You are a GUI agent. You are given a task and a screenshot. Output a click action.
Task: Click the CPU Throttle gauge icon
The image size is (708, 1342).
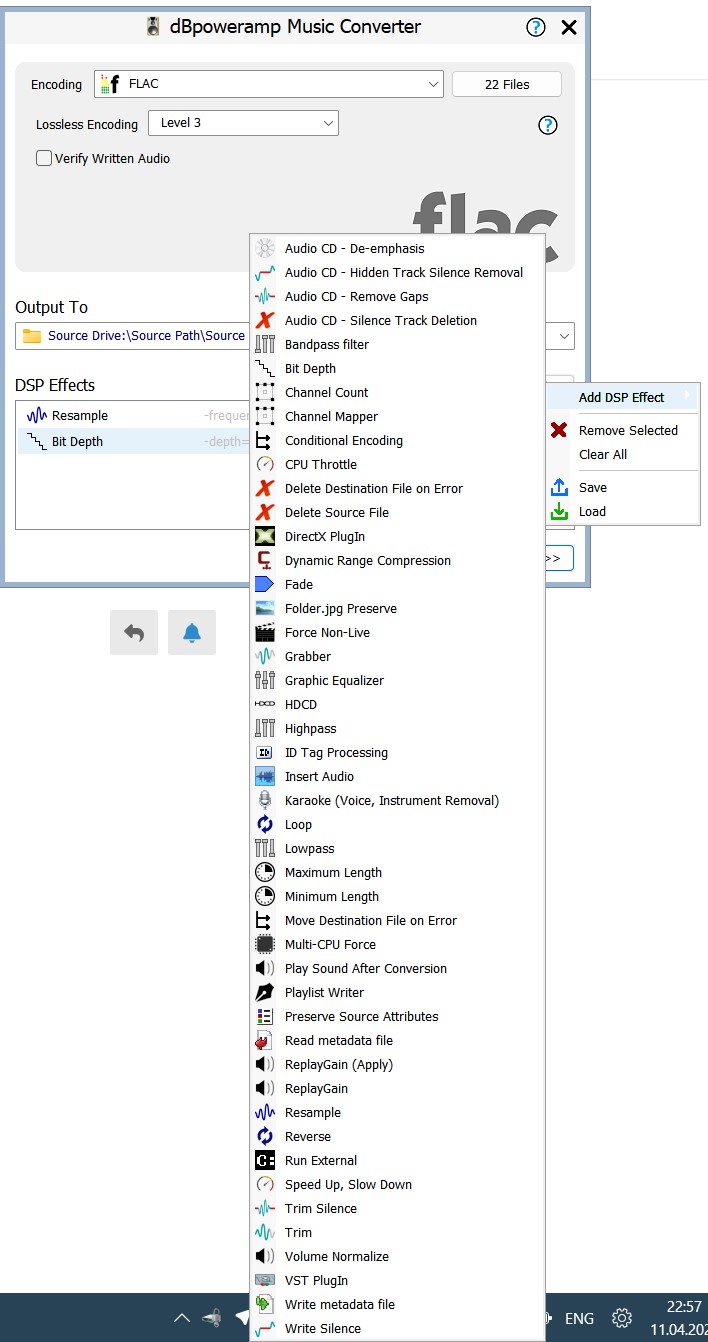(x=265, y=464)
